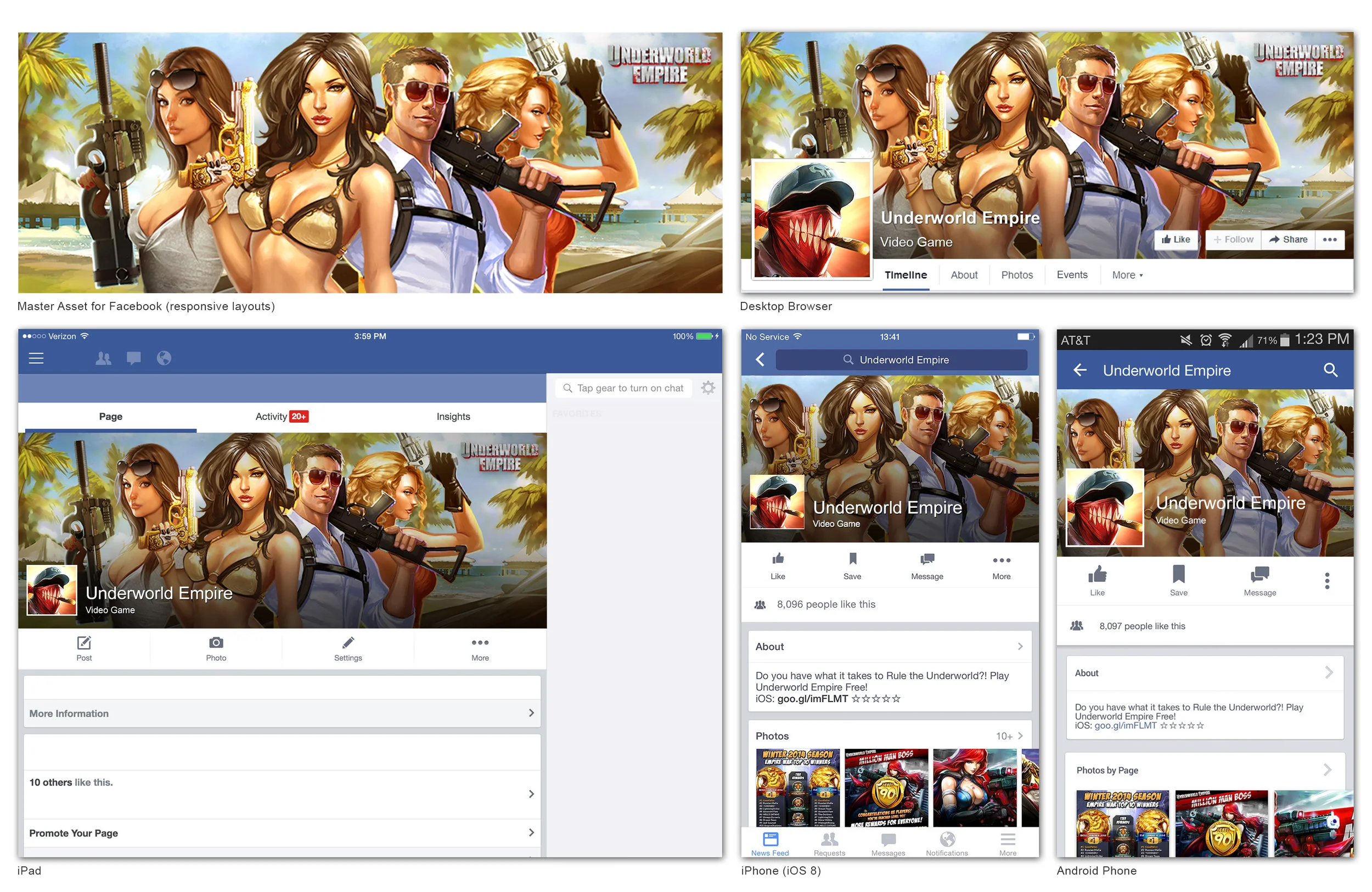This screenshot has width=1372, height=892.
Task: Tap the iPad More dots icon
Action: (x=480, y=643)
